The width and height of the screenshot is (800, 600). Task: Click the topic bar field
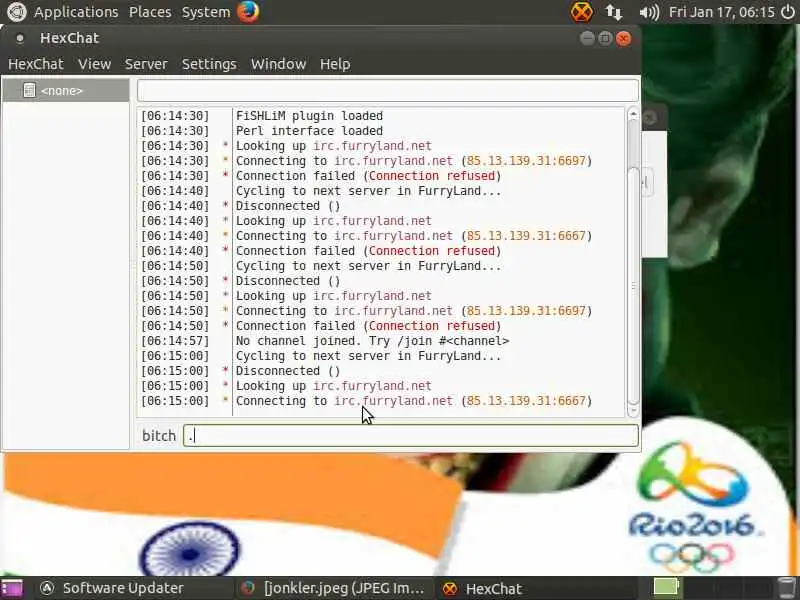click(x=388, y=90)
